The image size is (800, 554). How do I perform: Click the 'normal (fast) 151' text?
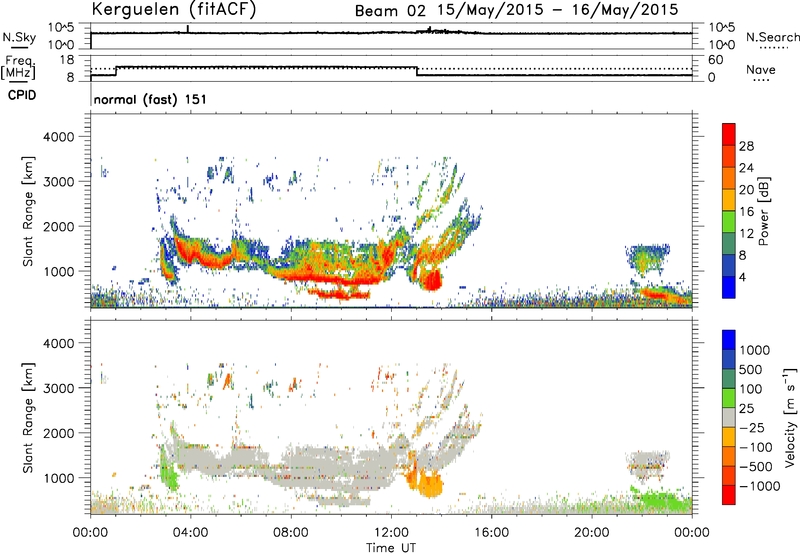tap(151, 99)
